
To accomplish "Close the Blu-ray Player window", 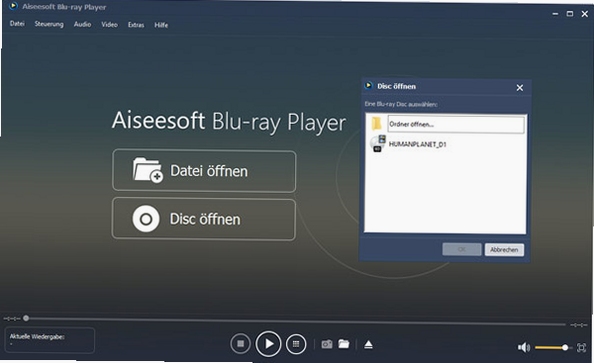I will 585,14.
